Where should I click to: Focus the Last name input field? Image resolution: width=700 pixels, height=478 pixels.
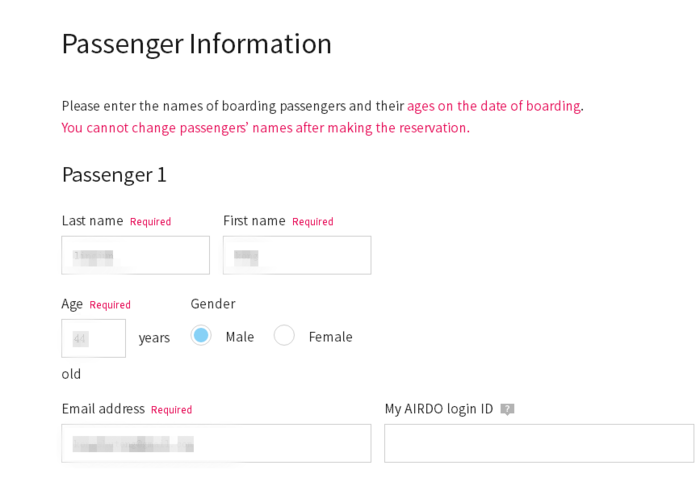135,255
